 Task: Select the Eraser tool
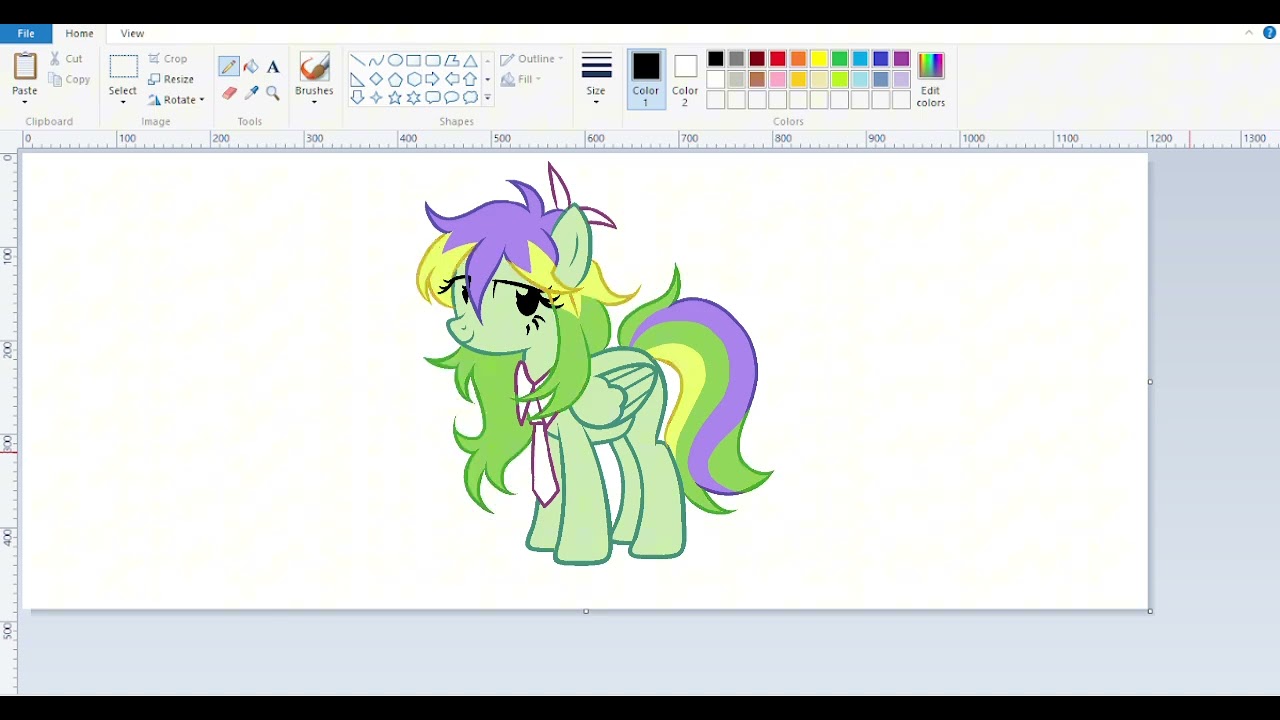[x=229, y=93]
